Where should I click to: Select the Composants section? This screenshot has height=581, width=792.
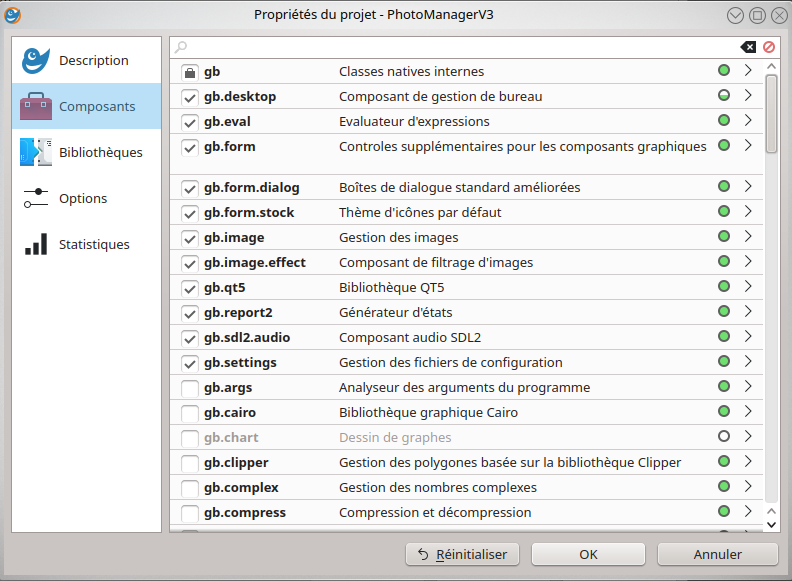coord(86,106)
